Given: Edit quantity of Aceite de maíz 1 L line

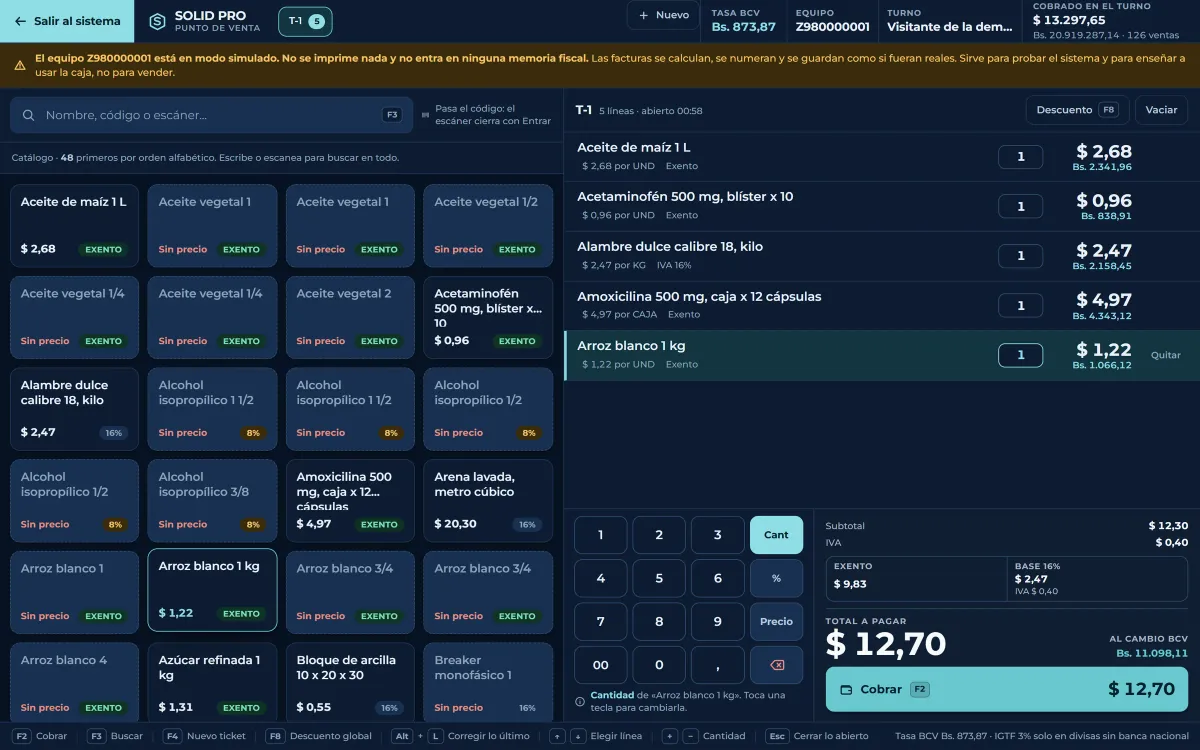Looking at the screenshot, I should click(1021, 157).
